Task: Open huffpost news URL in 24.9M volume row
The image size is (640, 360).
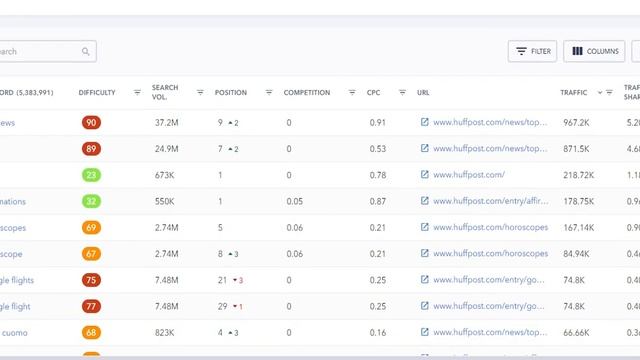Action: pos(490,149)
